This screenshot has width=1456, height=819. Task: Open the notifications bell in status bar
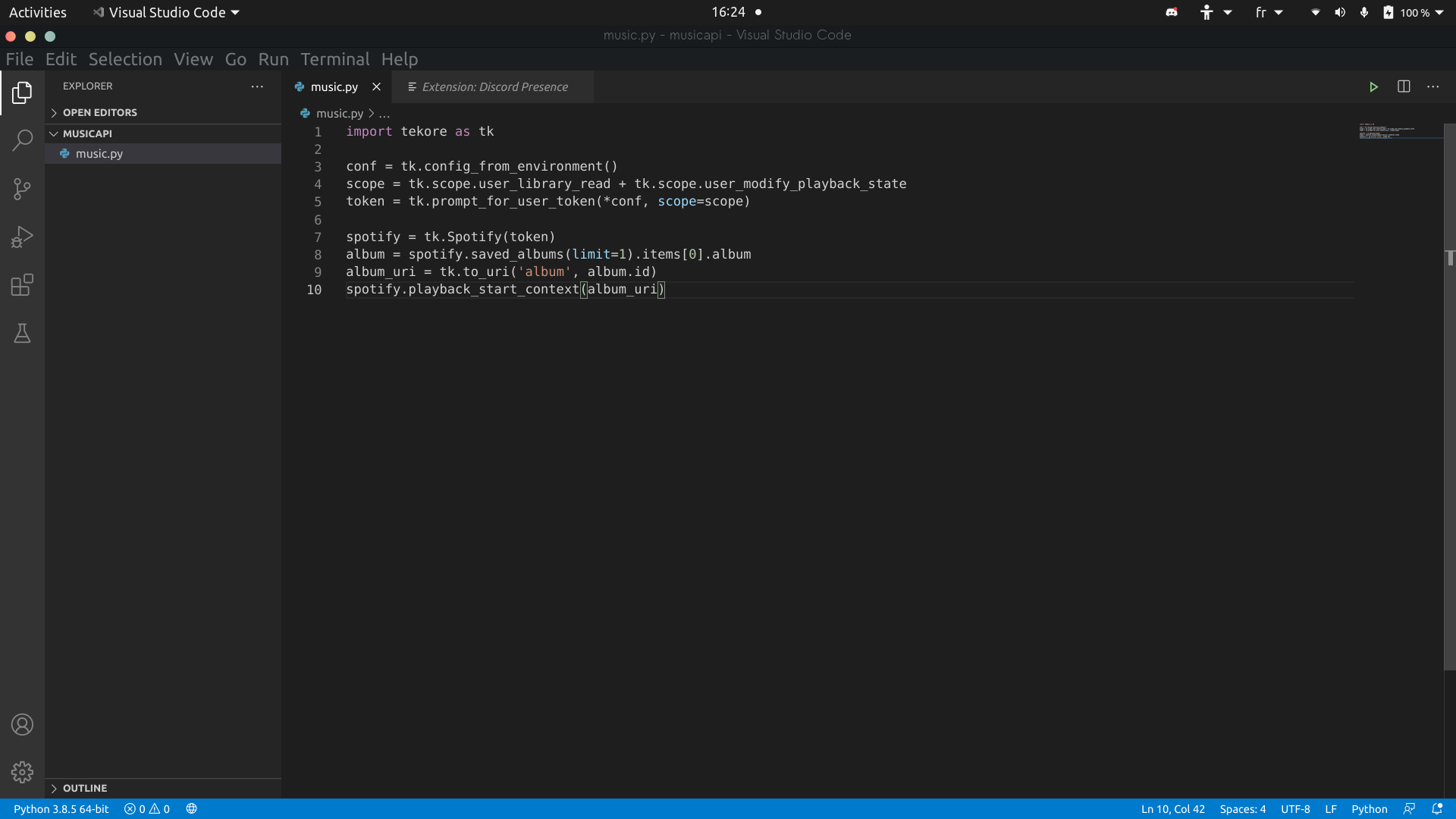tap(1437, 809)
